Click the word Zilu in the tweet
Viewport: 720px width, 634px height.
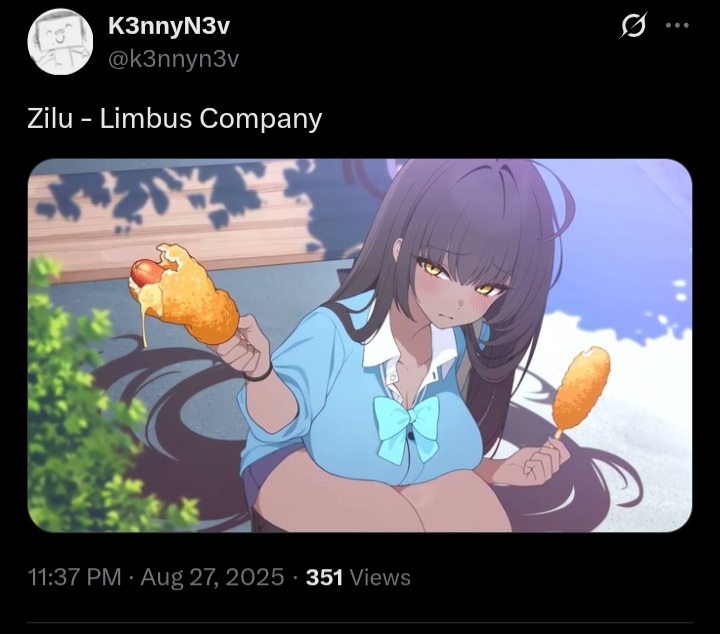tap(50, 118)
